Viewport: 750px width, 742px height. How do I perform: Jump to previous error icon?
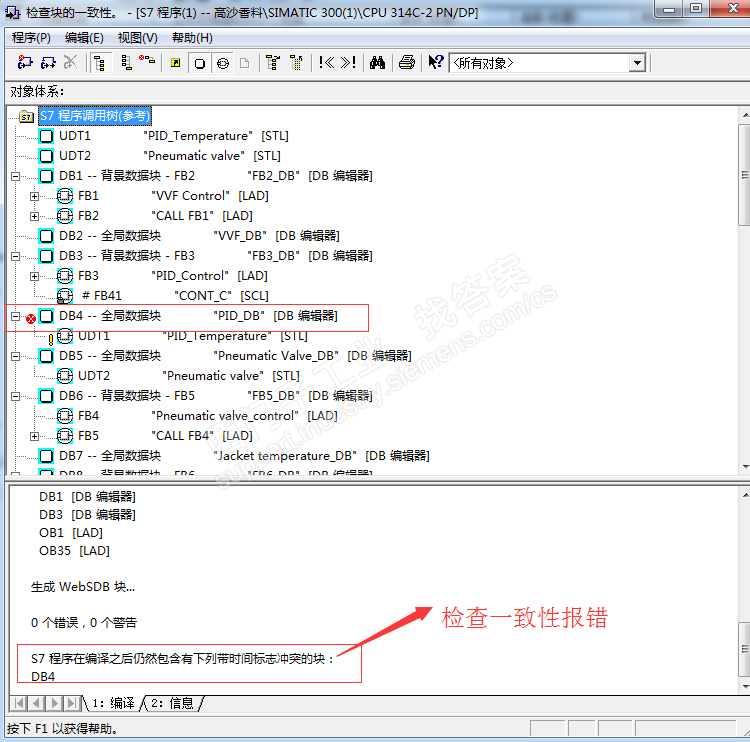click(x=326, y=62)
